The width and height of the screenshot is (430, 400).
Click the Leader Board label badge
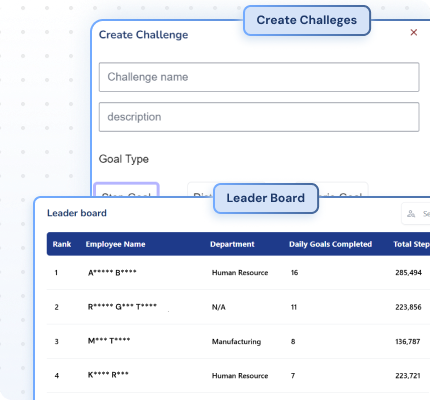(266, 198)
